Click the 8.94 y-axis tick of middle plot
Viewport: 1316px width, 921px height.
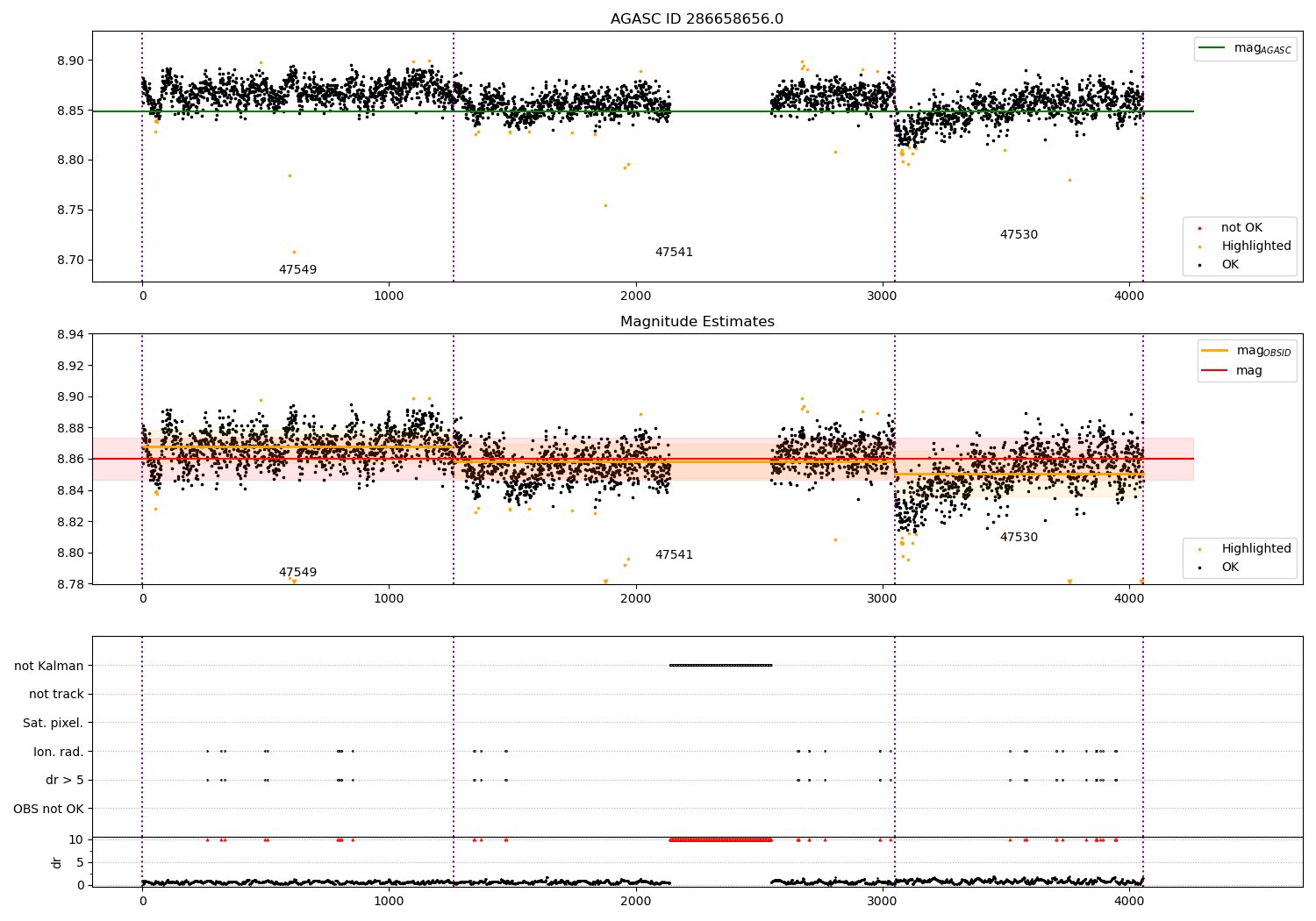(70, 334)
